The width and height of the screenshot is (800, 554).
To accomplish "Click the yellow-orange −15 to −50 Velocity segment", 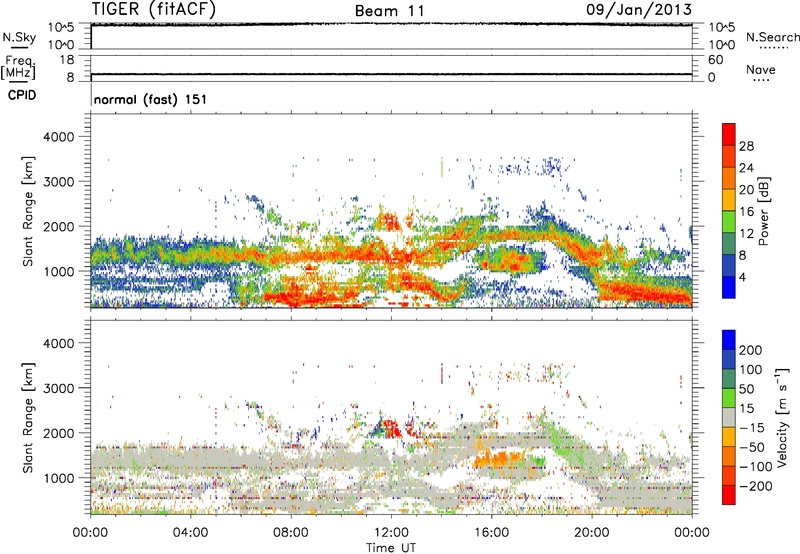I will tap(729, 437).
